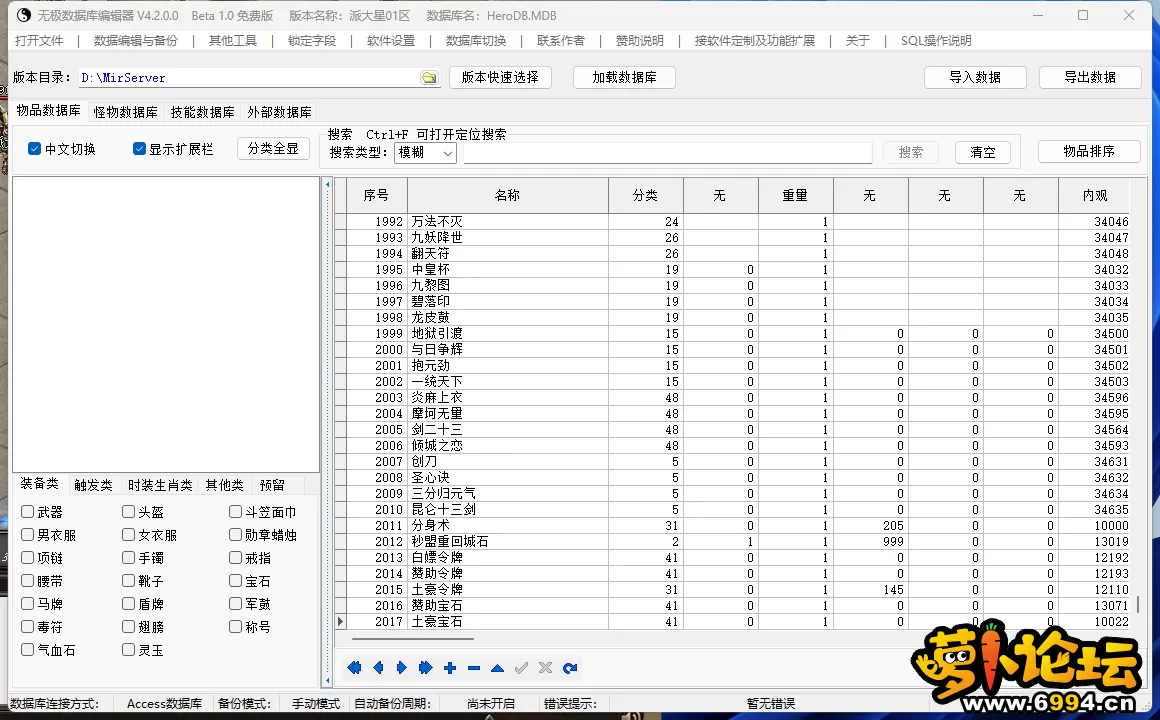1160x720 pixels.
Task: Delete record with minus icon
Action: (473, 668)
